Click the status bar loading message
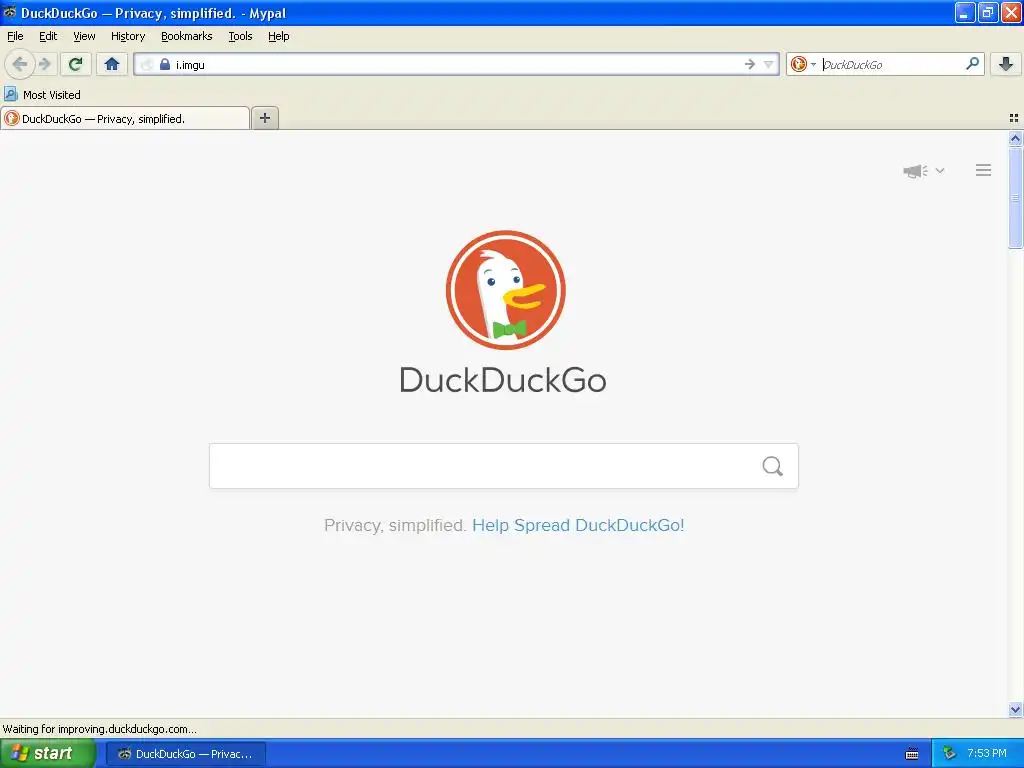This screenshot has width=1024, height=768. [99, 729]
